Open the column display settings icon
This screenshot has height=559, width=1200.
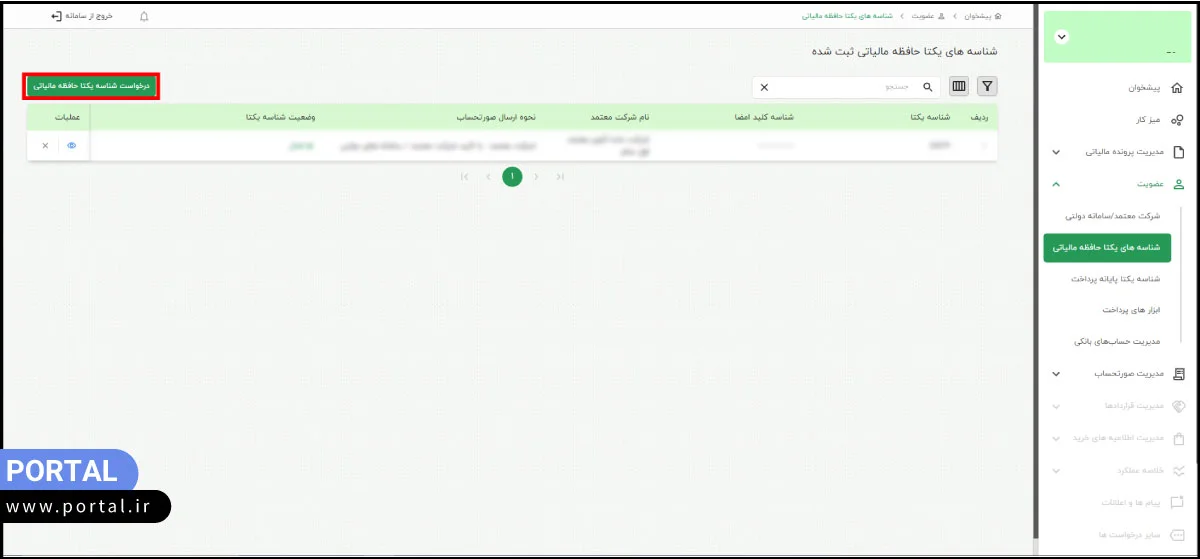click(959, 87)
